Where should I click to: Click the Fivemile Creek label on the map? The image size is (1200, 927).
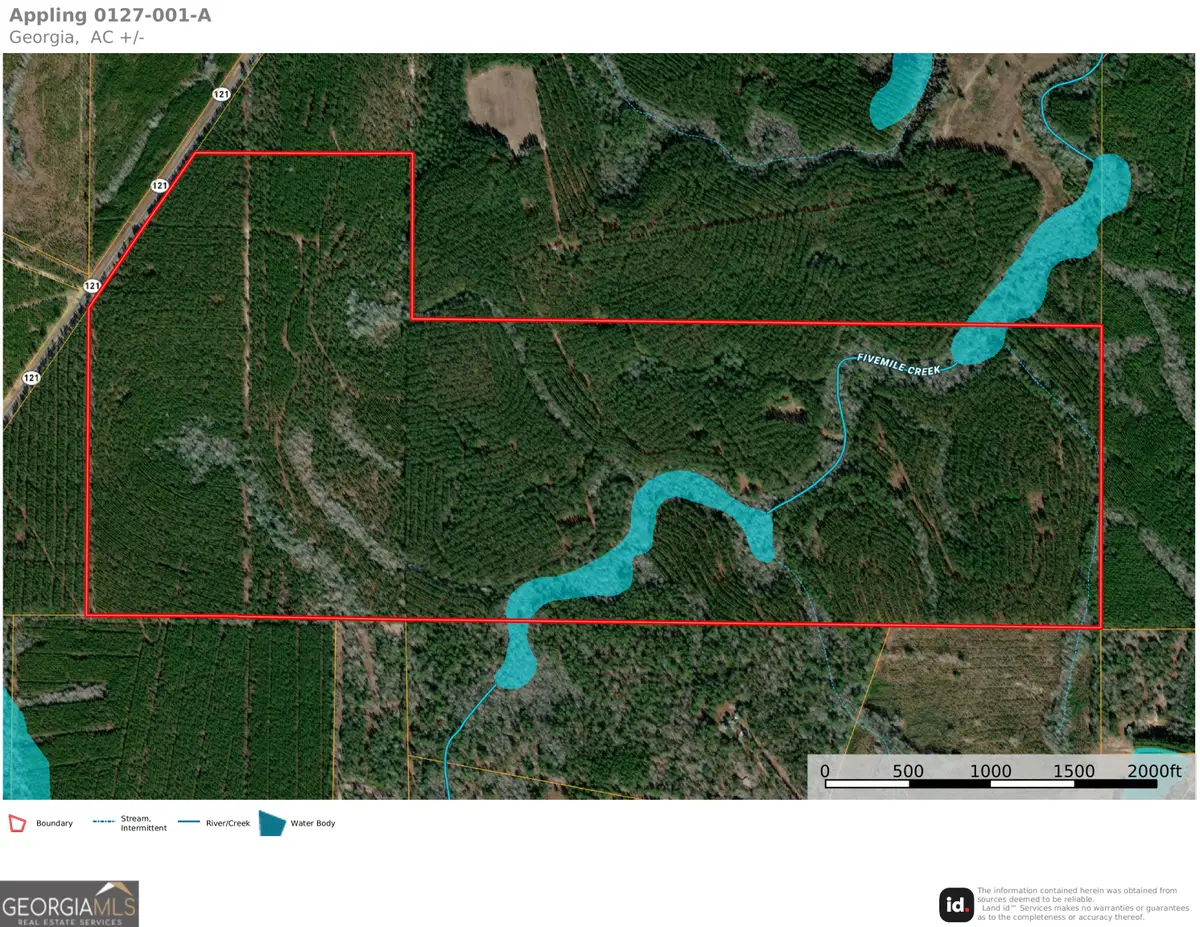[899, 364]
